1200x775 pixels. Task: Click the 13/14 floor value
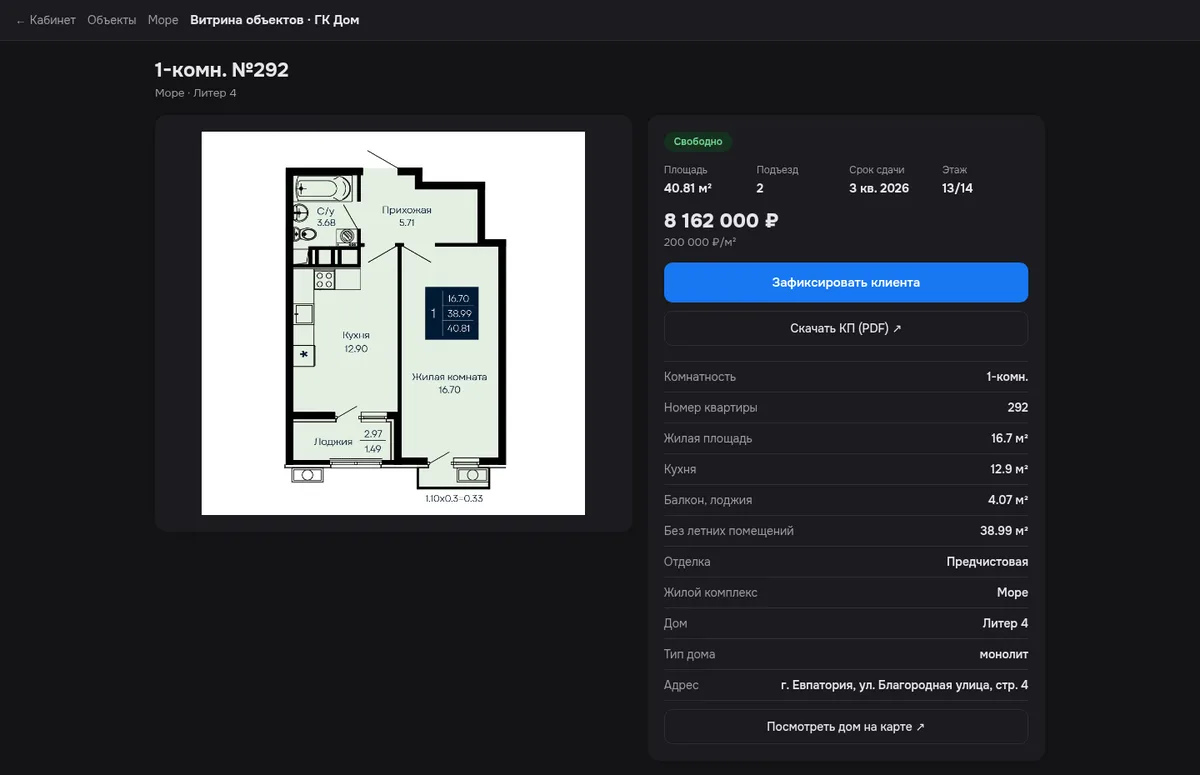click(x=957, y=188)
